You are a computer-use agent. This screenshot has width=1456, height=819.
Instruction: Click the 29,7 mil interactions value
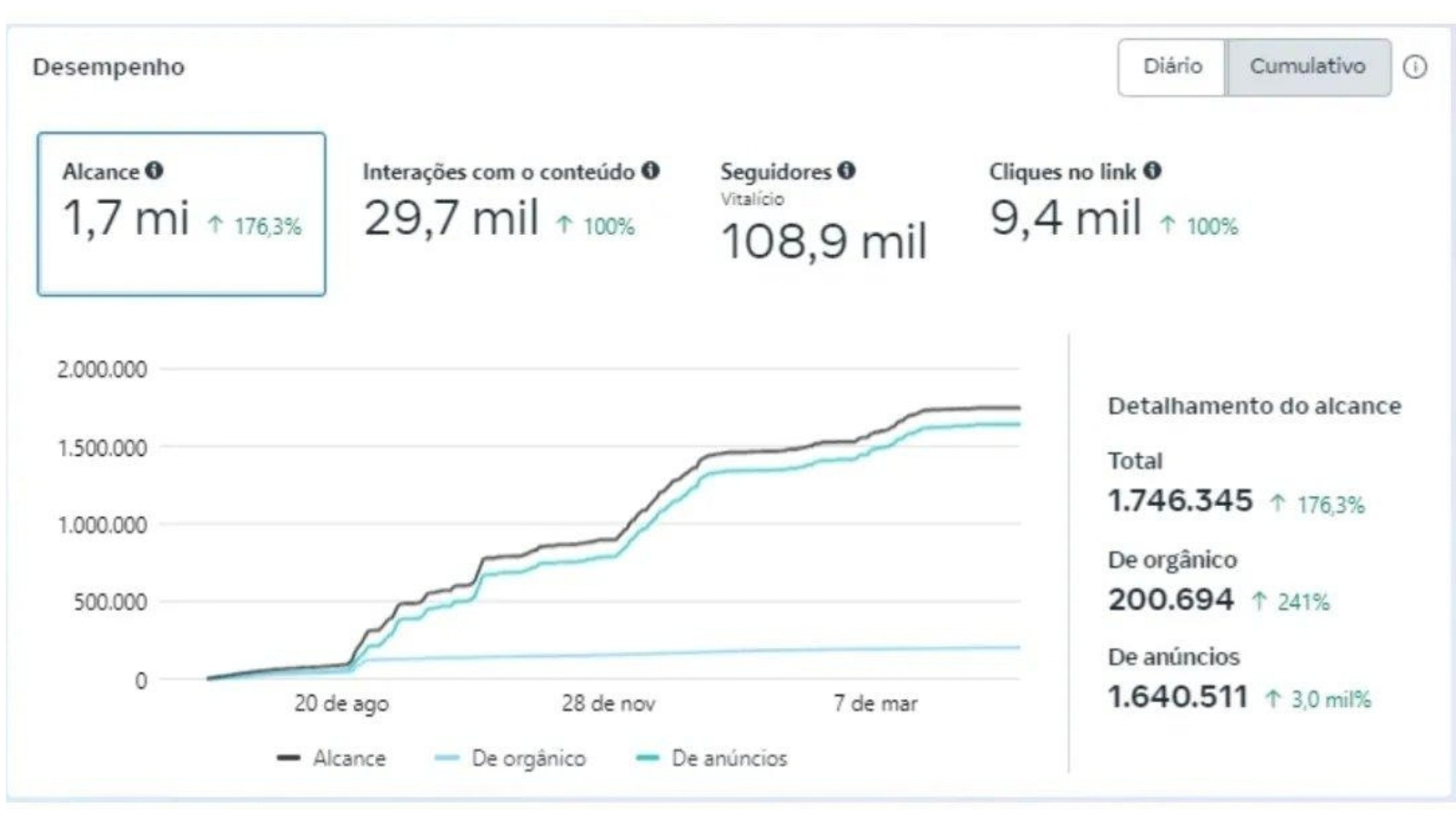point(451,219)
